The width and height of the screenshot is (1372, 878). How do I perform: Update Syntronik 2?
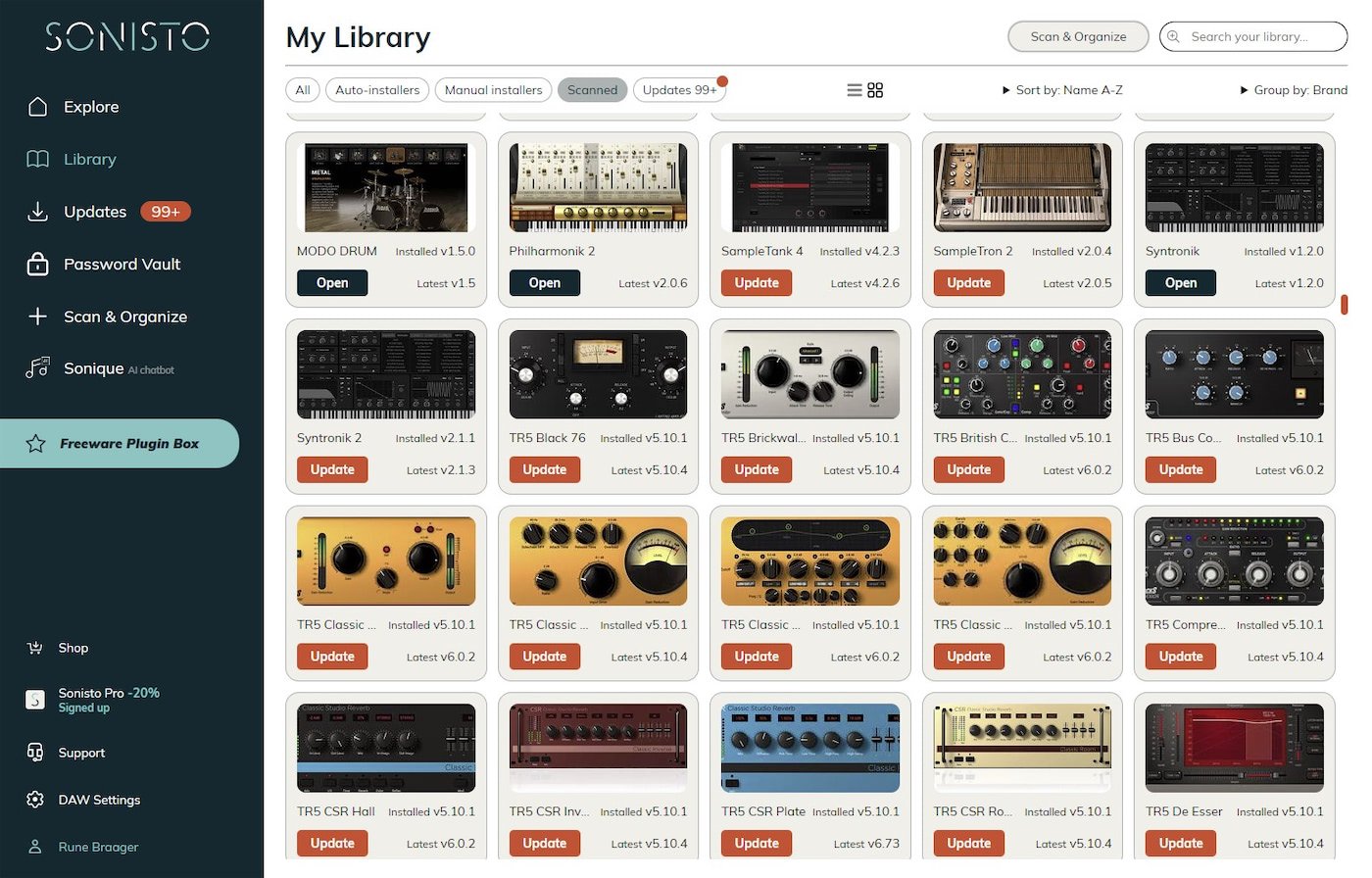332,470
